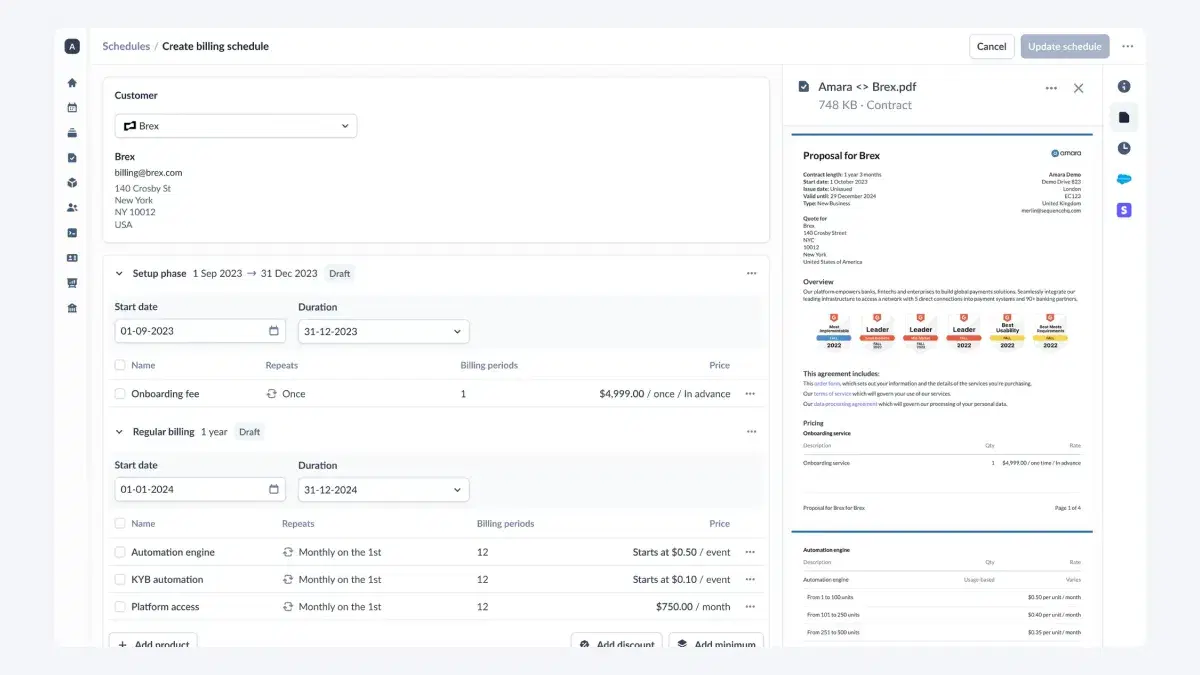Viewport: 1200px width, 675px height.
Task: Open Automation engine row options
Action: click(x=750, y=552)
